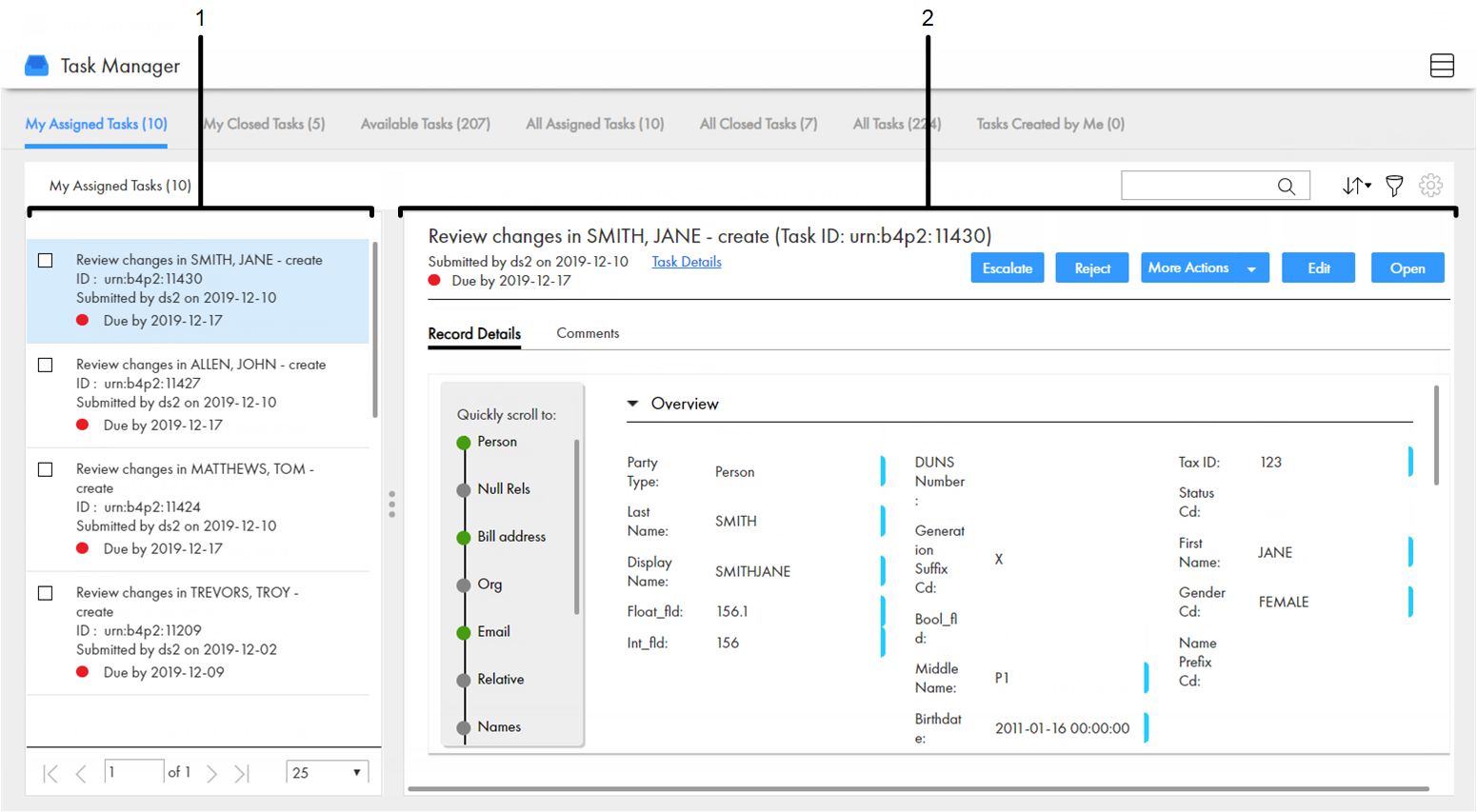The image size is (1477, 812).
Task: Select the ALLEN, JOHN task checkbox
Action: (46, 366)
